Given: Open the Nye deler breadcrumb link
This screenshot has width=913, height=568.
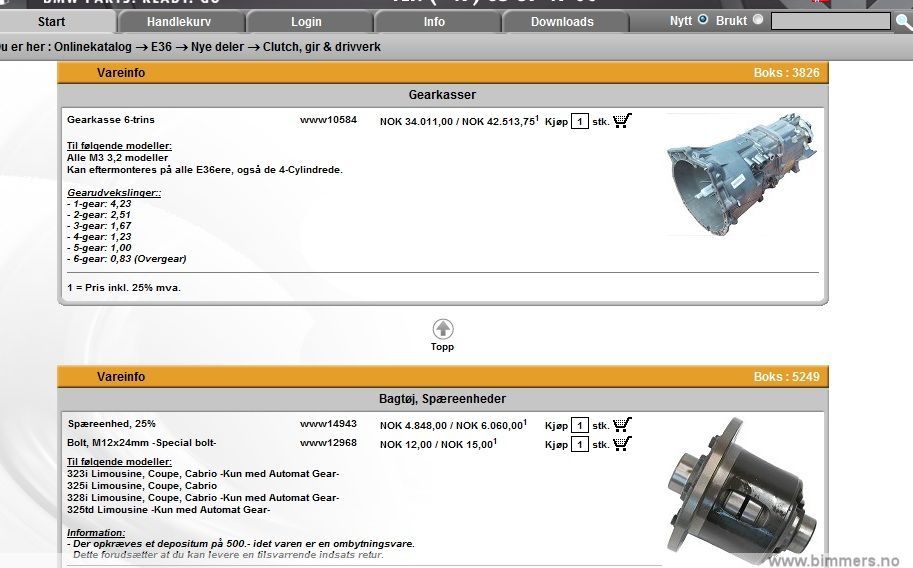Looking at the screenshot, I should 217,47.
